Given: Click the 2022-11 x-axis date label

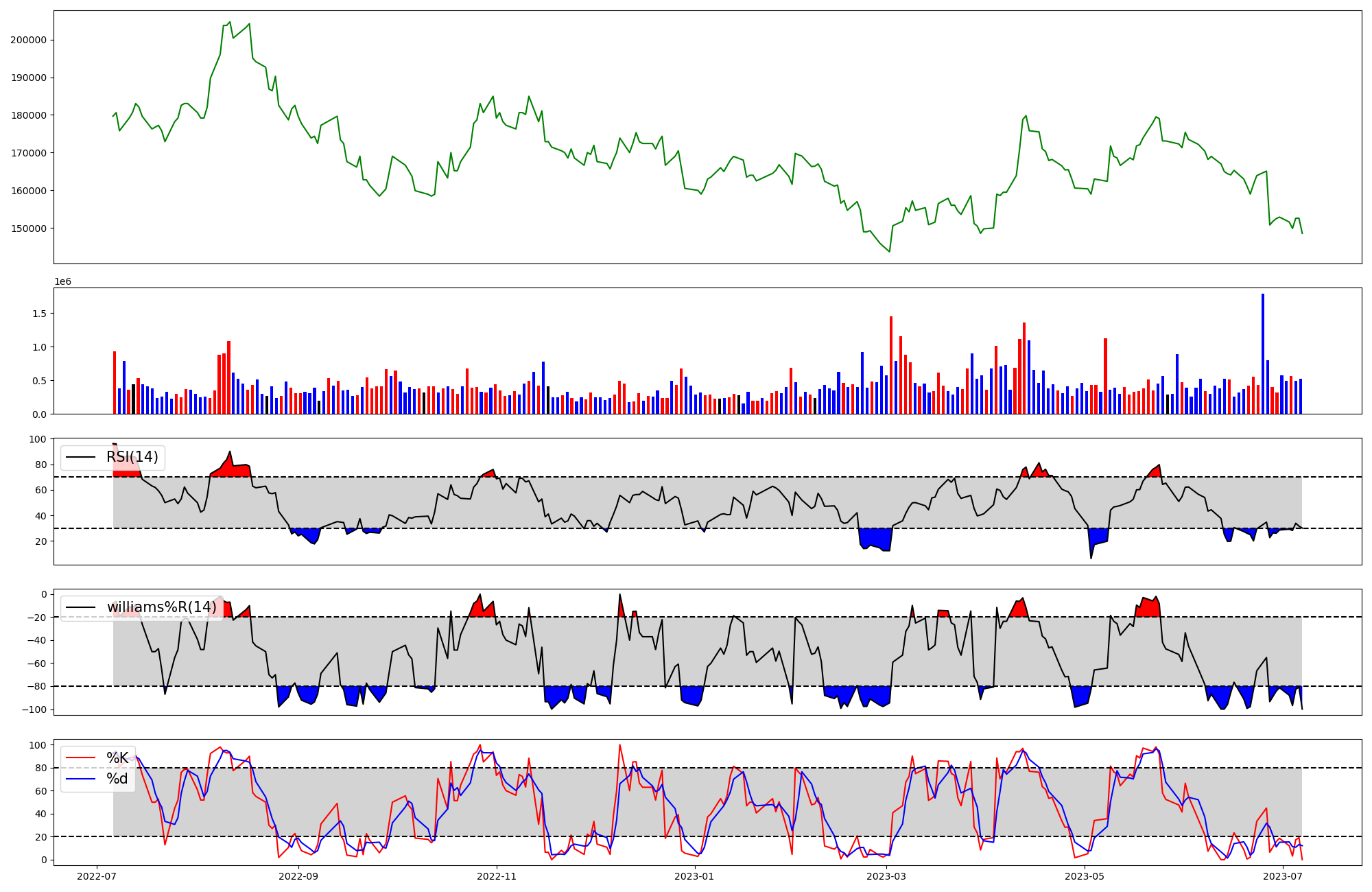Looking at the screenshot, I should click(x=497, y=876).
